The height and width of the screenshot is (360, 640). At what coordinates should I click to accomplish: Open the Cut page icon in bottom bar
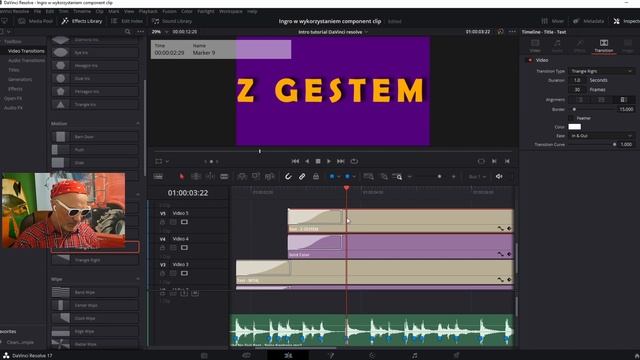(x=247, y=356)
